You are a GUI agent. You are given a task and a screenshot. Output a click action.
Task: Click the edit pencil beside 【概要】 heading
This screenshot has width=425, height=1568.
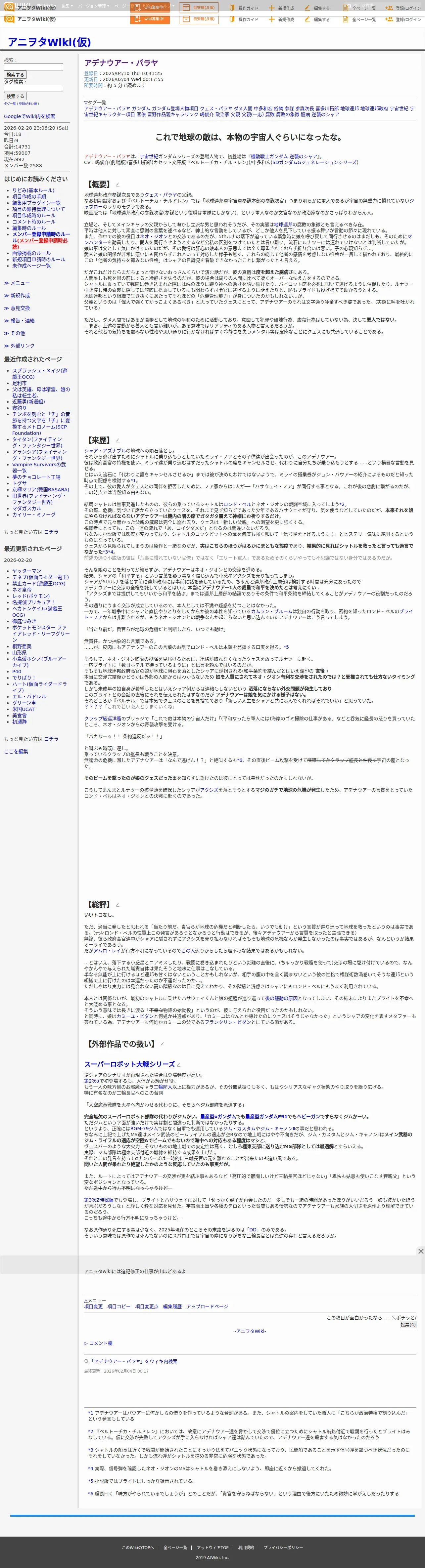pos(118,185)
